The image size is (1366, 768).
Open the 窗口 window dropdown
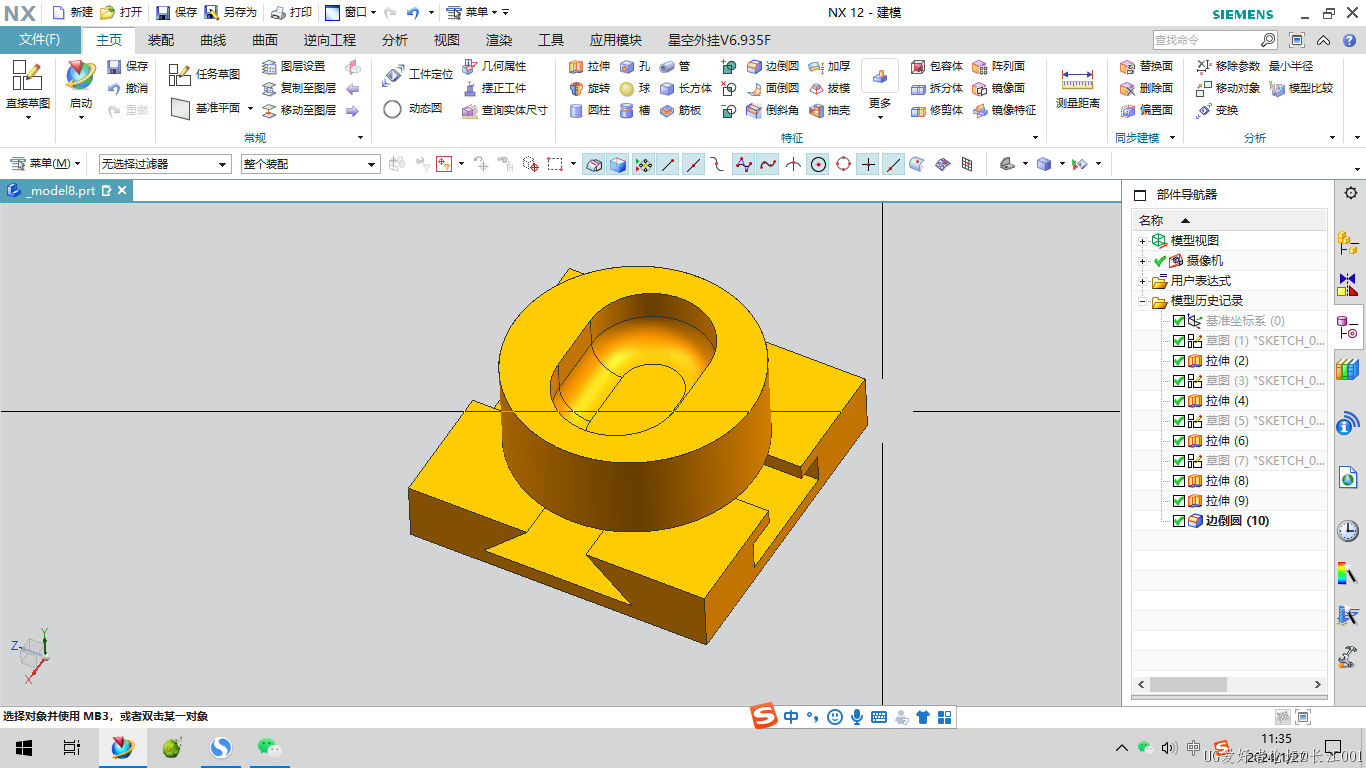pos(351,13)
